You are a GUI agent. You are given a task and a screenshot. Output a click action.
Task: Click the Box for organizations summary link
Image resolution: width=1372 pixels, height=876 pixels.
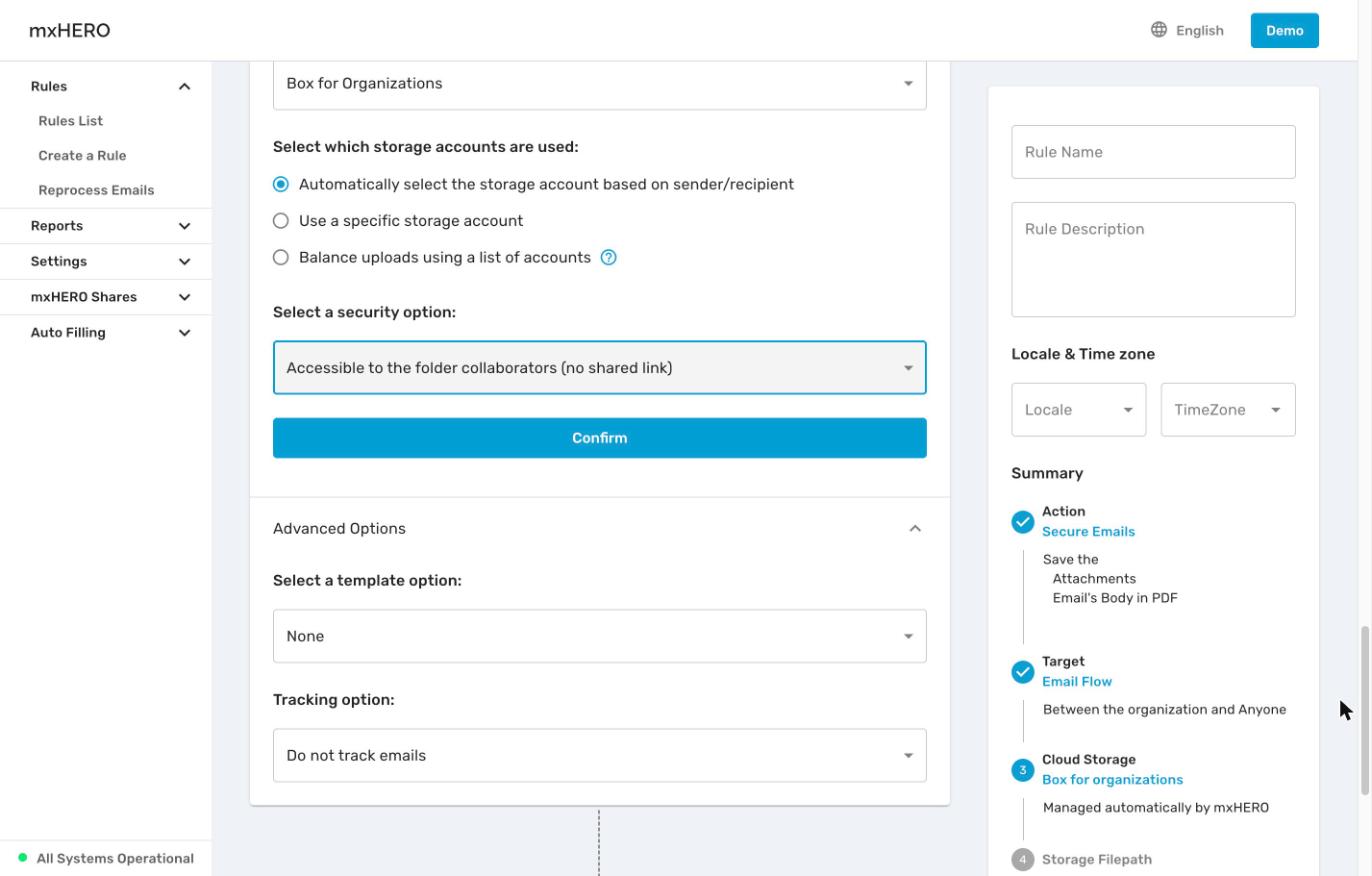pyautogui.click(x=1112, y=779)
